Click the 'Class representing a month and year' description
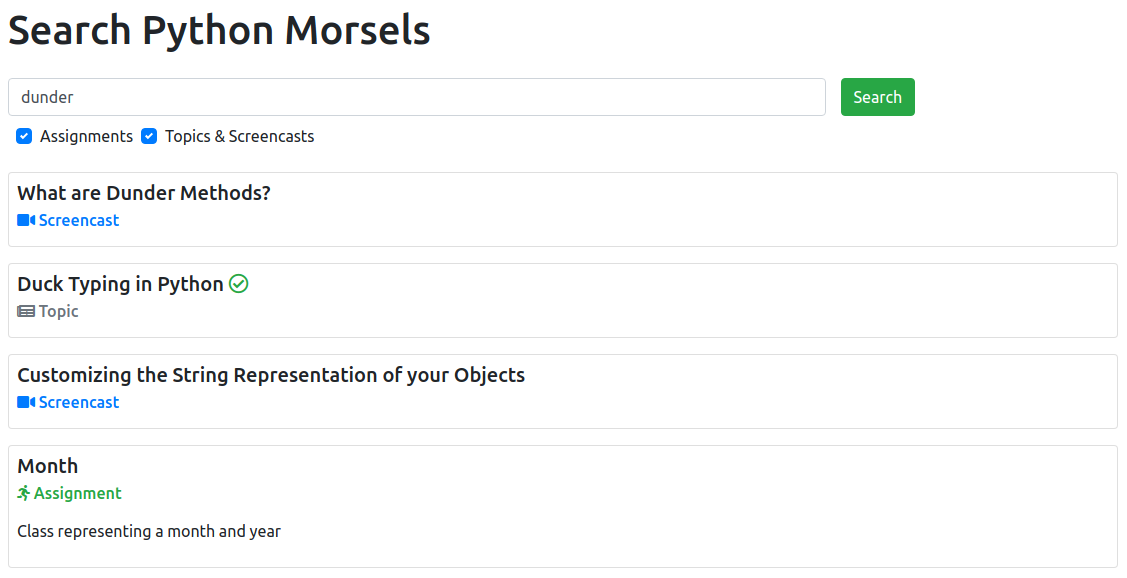 [x=149, y=532]
